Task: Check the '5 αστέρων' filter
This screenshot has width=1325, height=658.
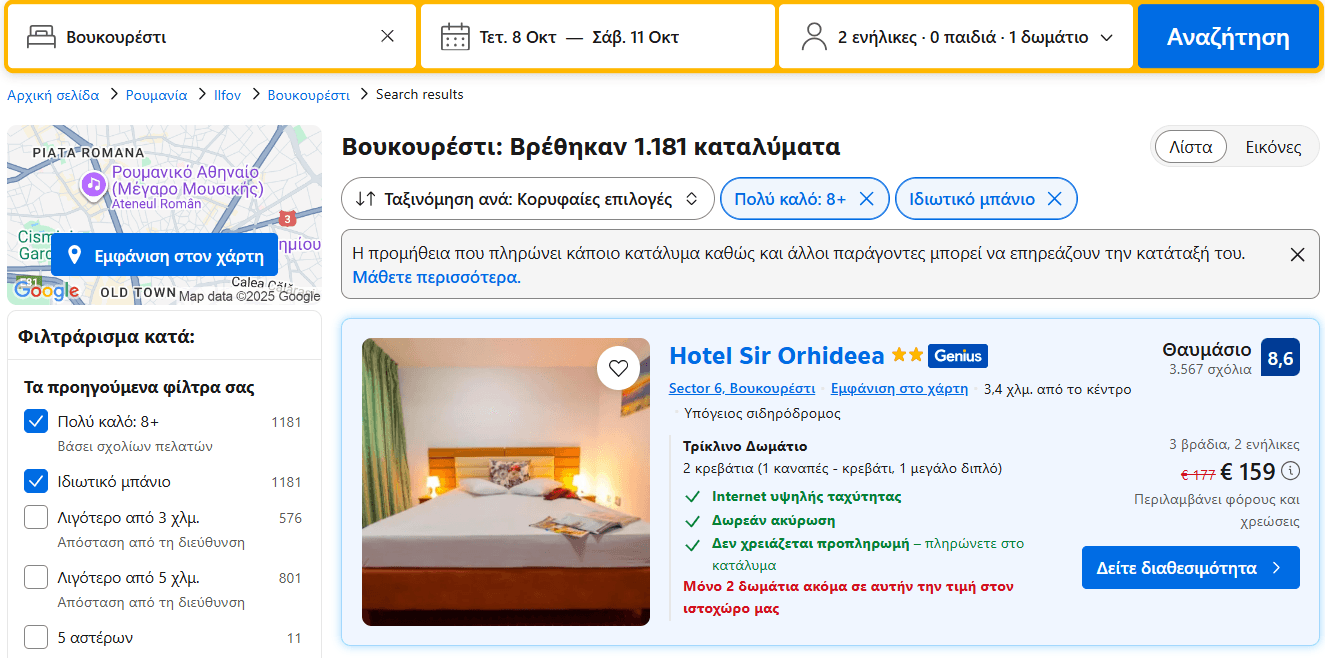Action: tap(36, 637)
